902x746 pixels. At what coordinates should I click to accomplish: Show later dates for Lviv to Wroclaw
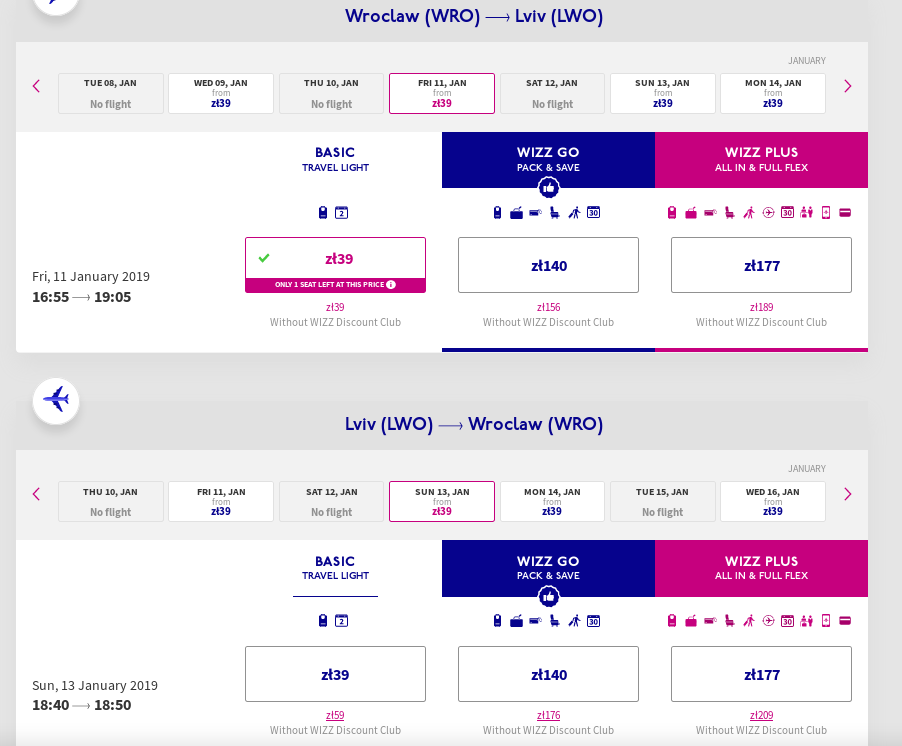click(847, 494)
